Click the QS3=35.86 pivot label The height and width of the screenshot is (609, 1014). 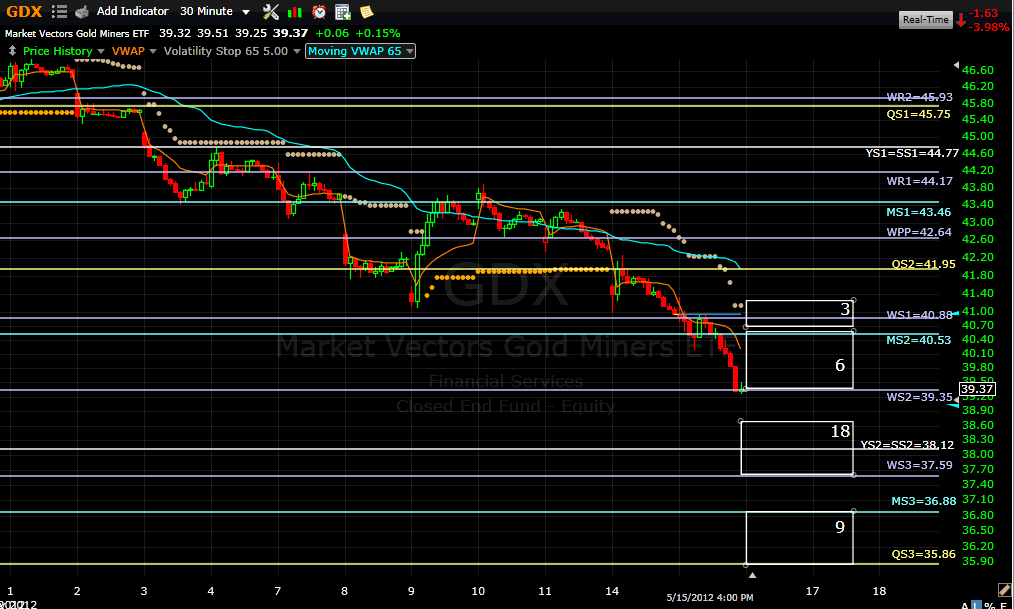(x=923, y=554)
